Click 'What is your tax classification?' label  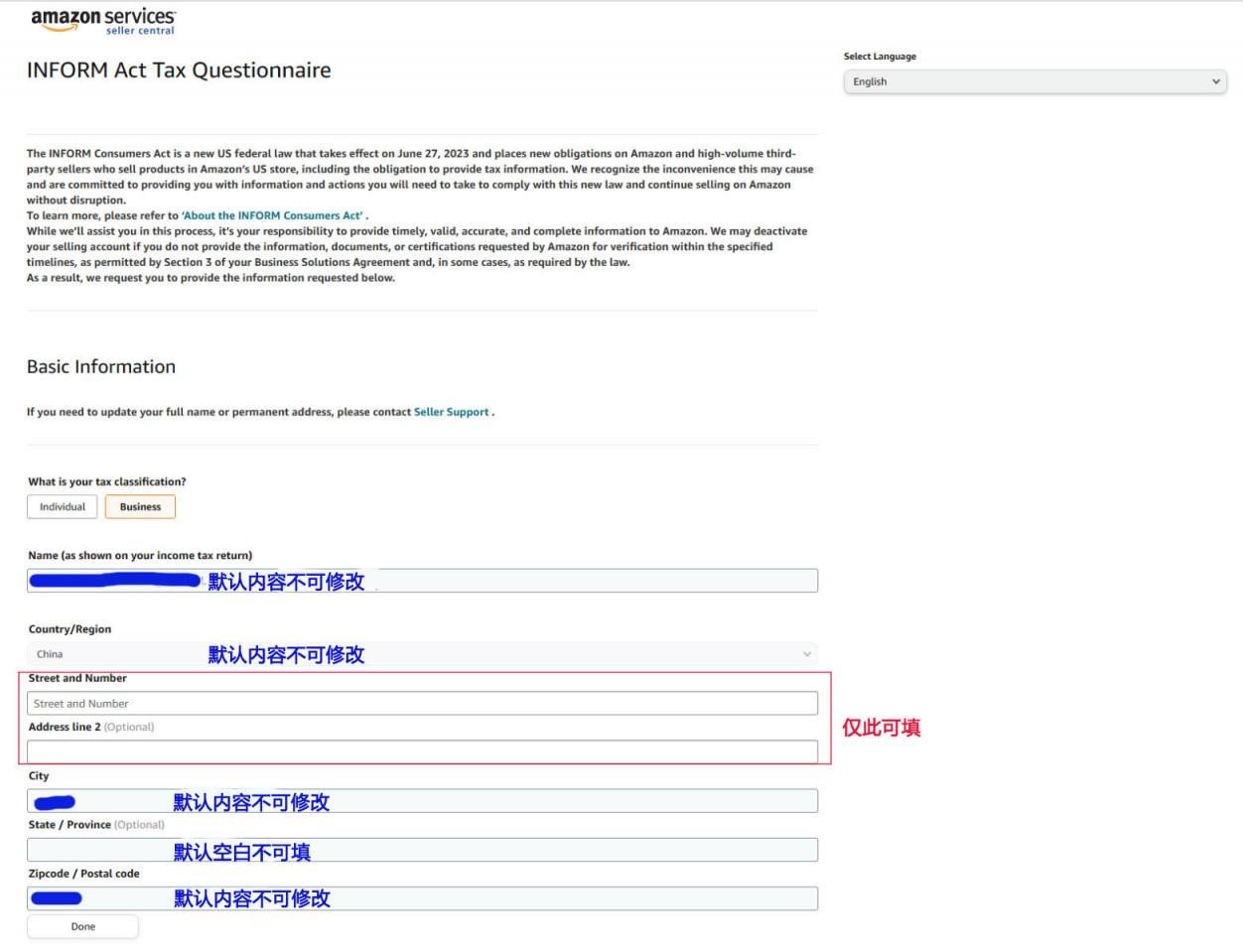coord(107,481)
